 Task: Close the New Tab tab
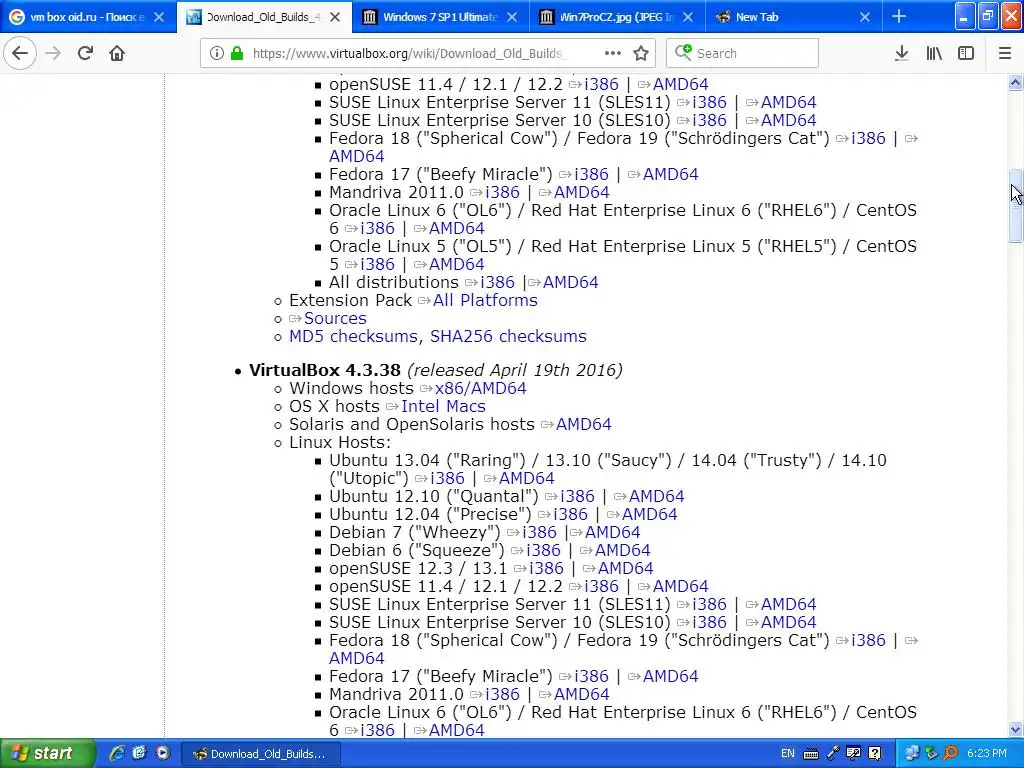(x=865, y=18)
